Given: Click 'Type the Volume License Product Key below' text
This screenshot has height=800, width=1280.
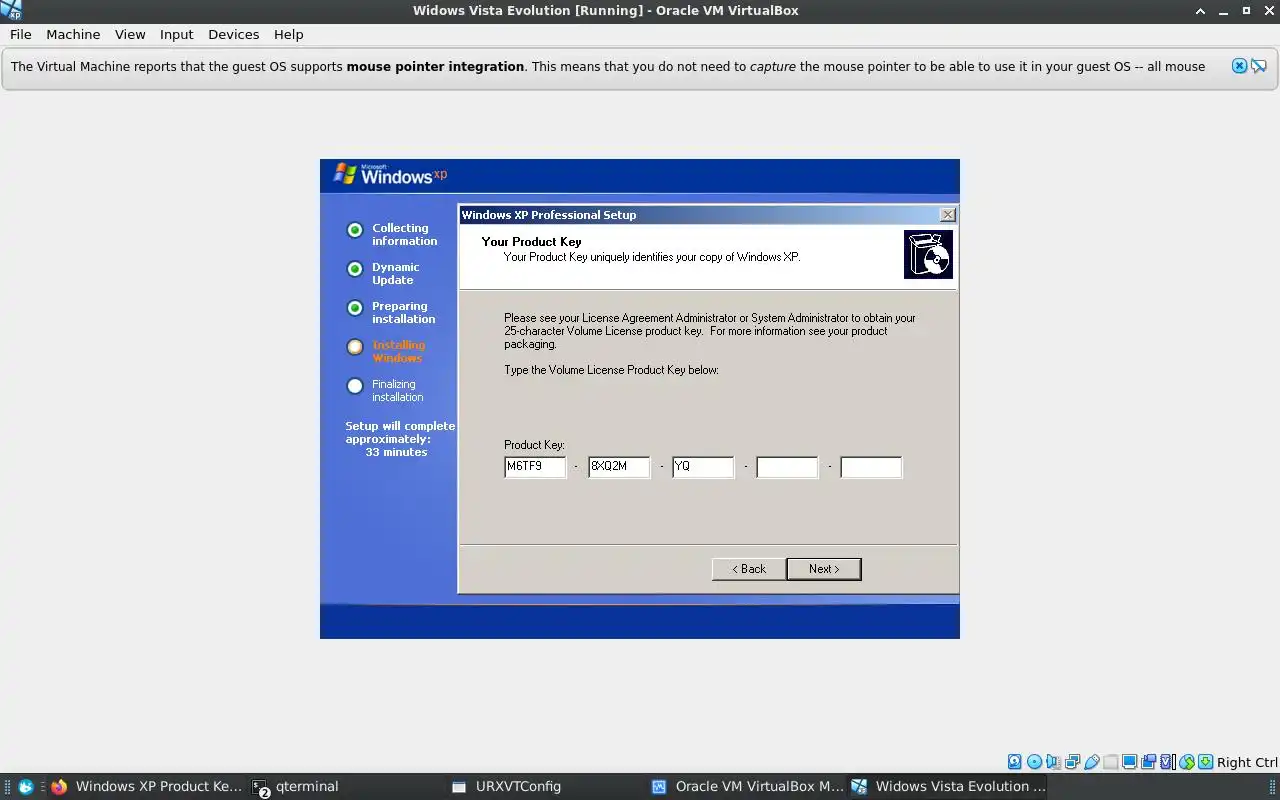Looking at the screenshot, I should coord(611,370).
